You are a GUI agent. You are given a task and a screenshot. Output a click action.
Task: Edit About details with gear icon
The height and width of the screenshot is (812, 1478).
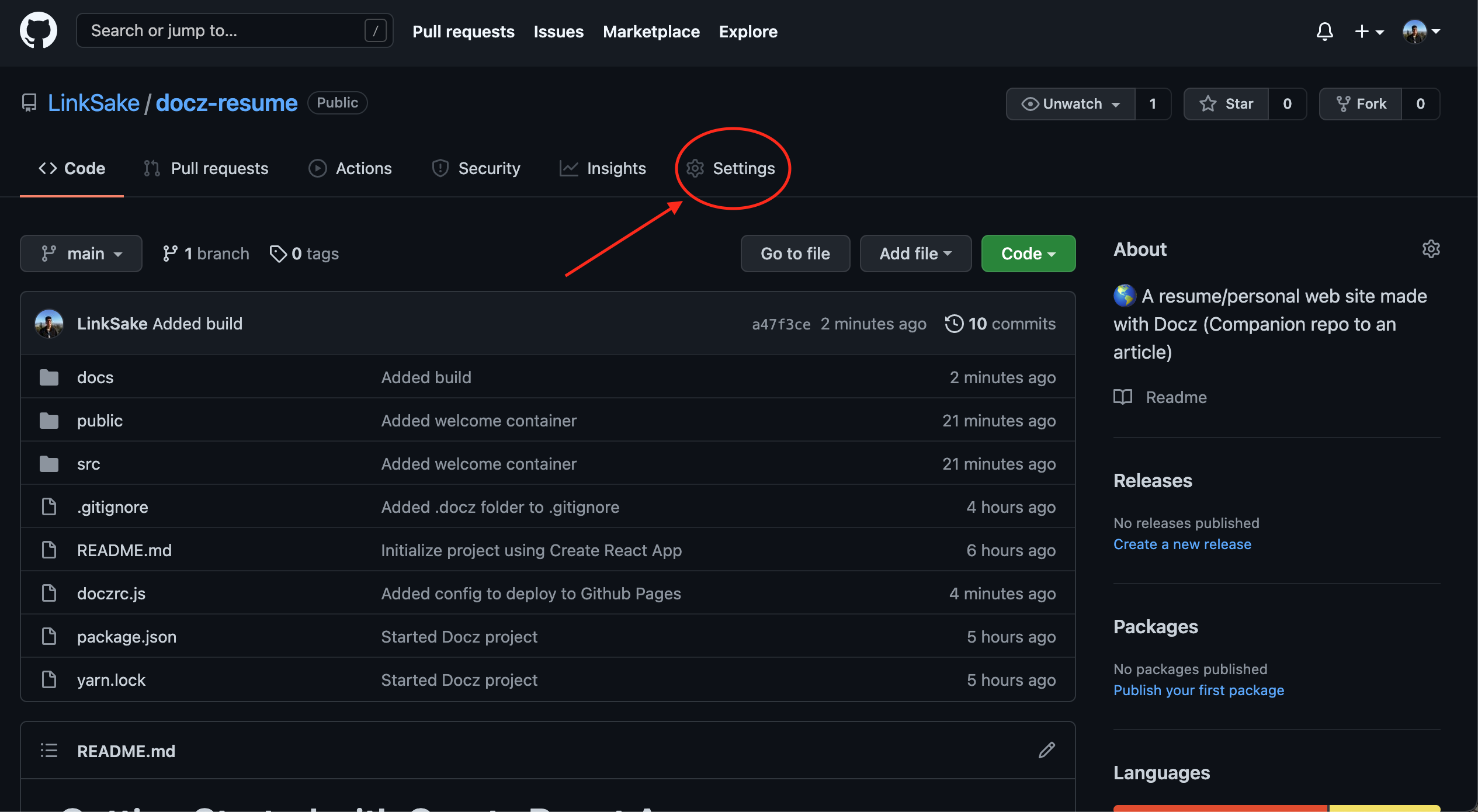pos(1431,249)
